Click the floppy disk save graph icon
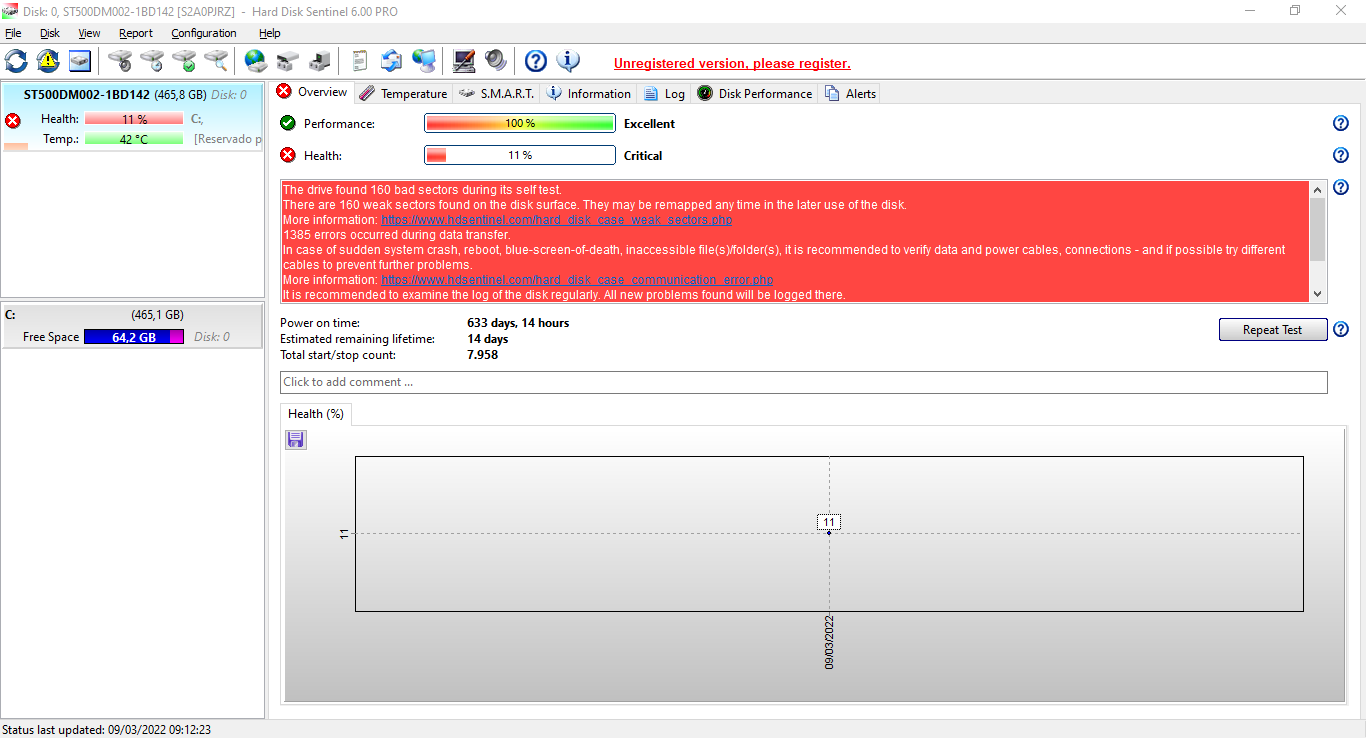Screen dimensions: 1366x738 296,440
